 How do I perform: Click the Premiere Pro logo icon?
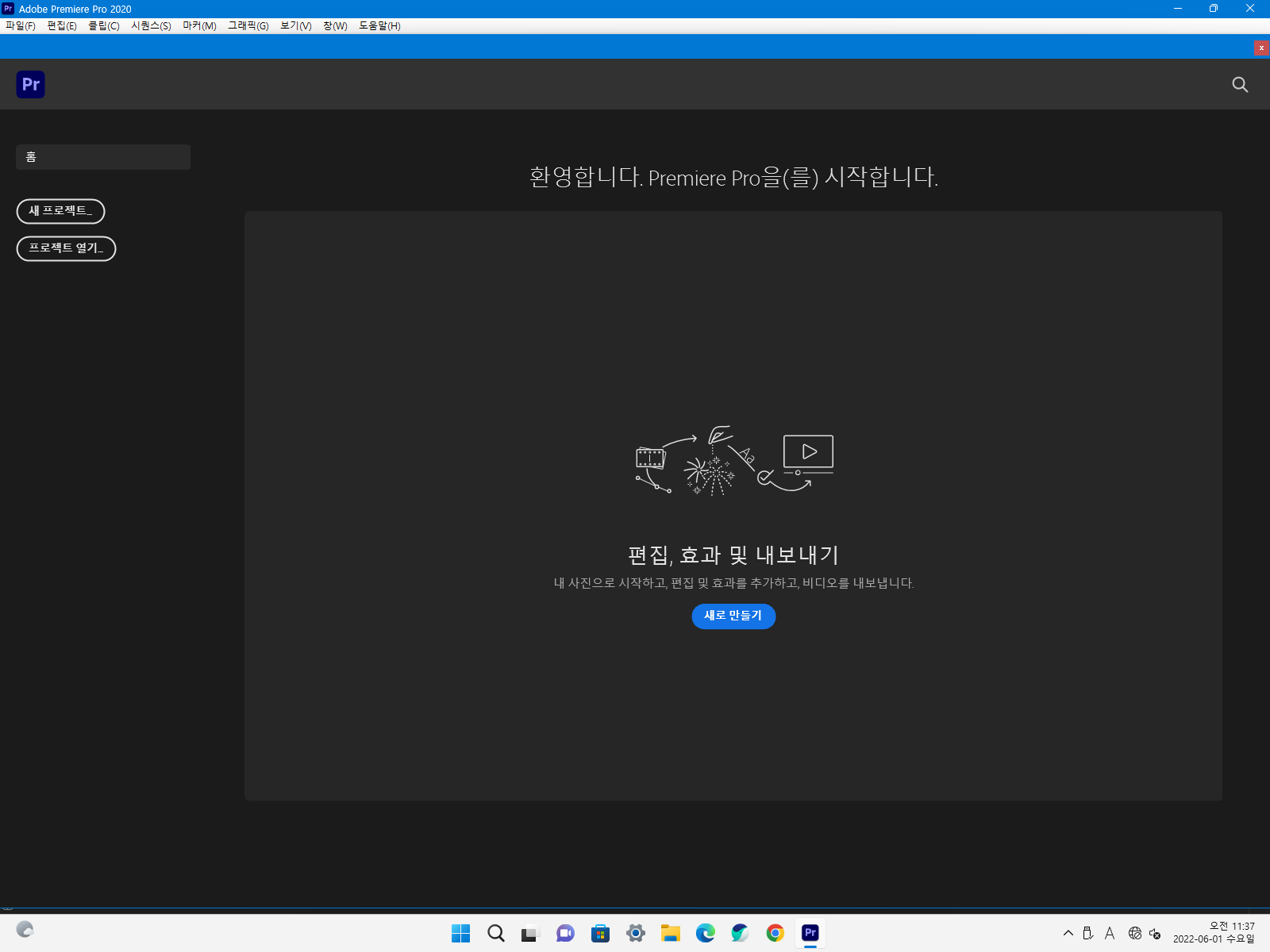pos(30,84)
